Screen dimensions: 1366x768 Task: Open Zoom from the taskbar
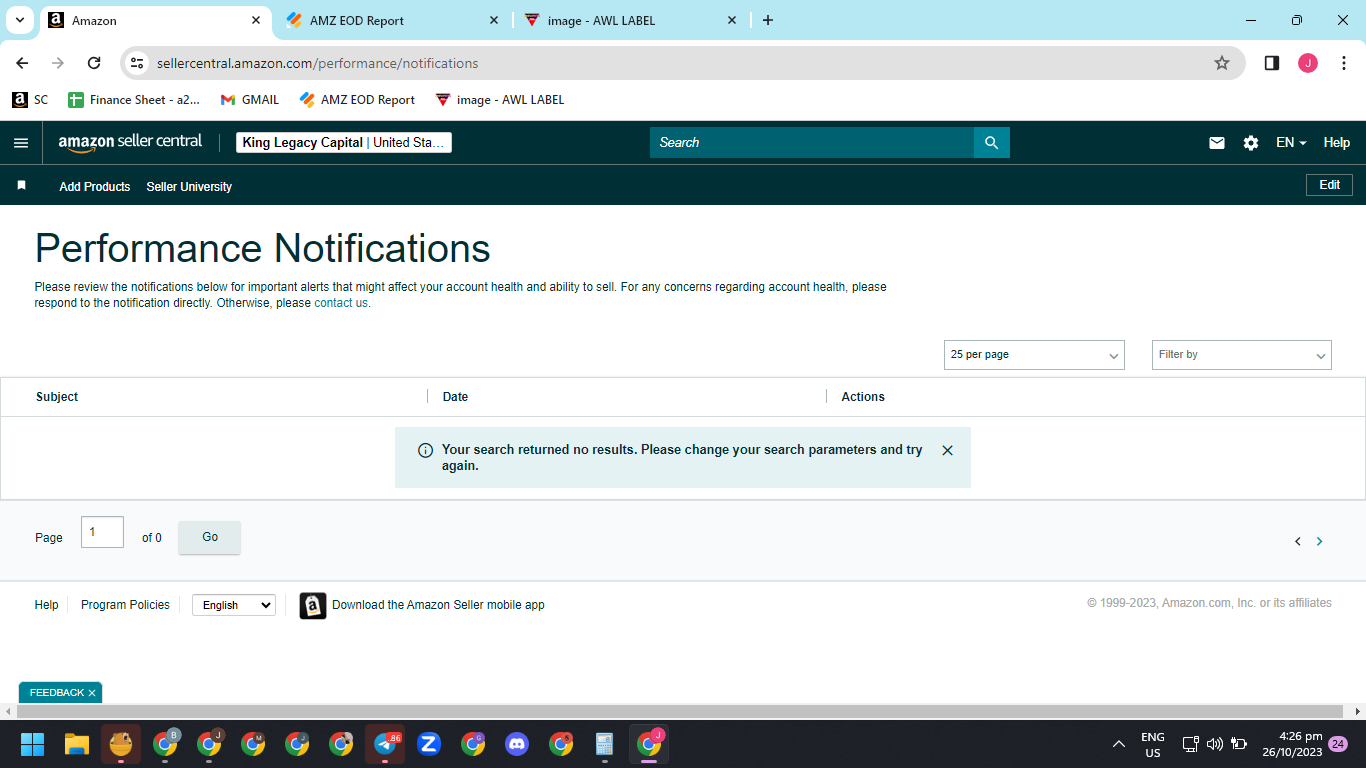click(x=429, y=744)
